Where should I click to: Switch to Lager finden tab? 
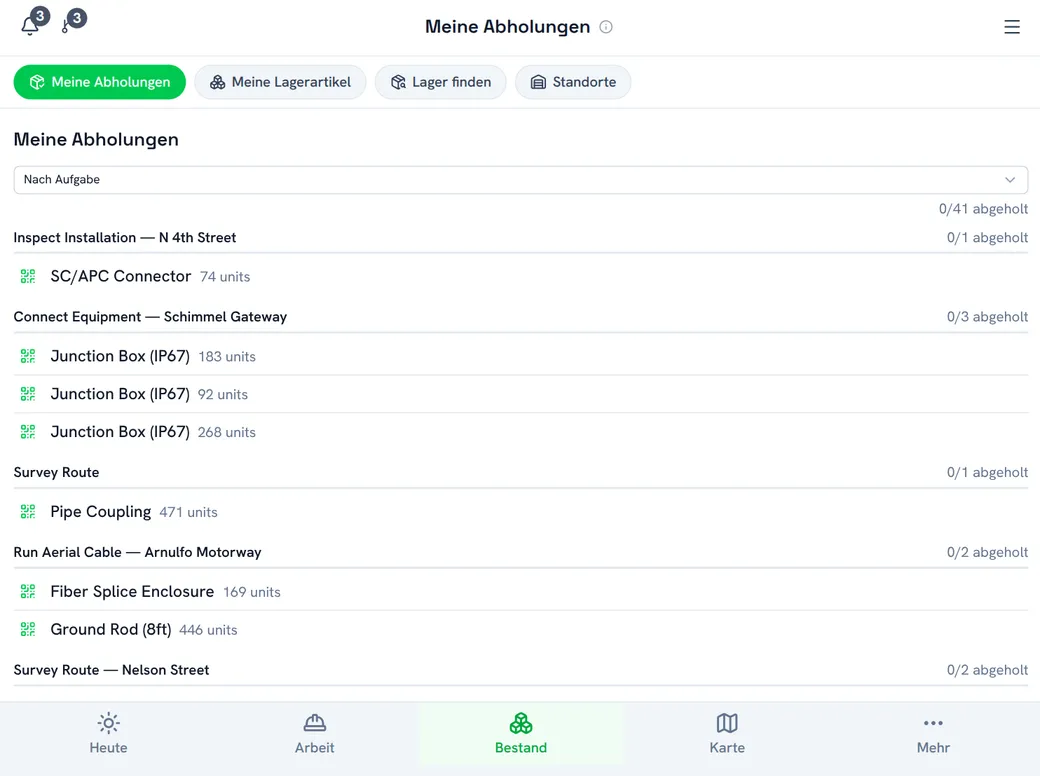(x=440, y=82)
